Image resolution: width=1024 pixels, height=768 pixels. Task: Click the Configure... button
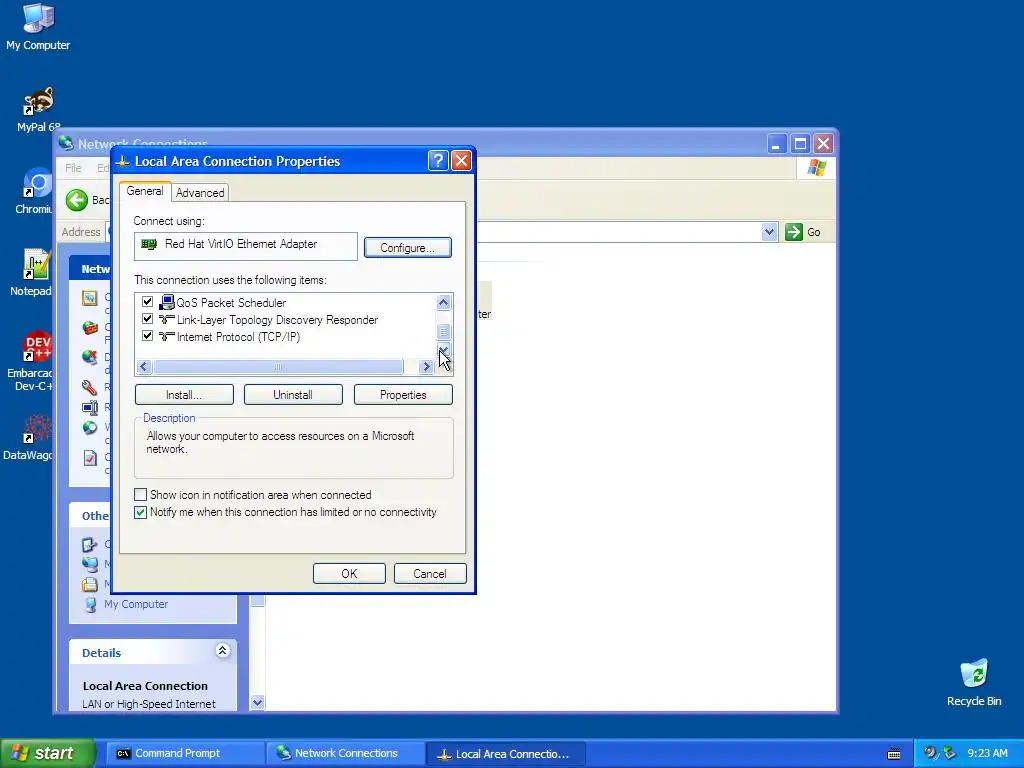408,248
